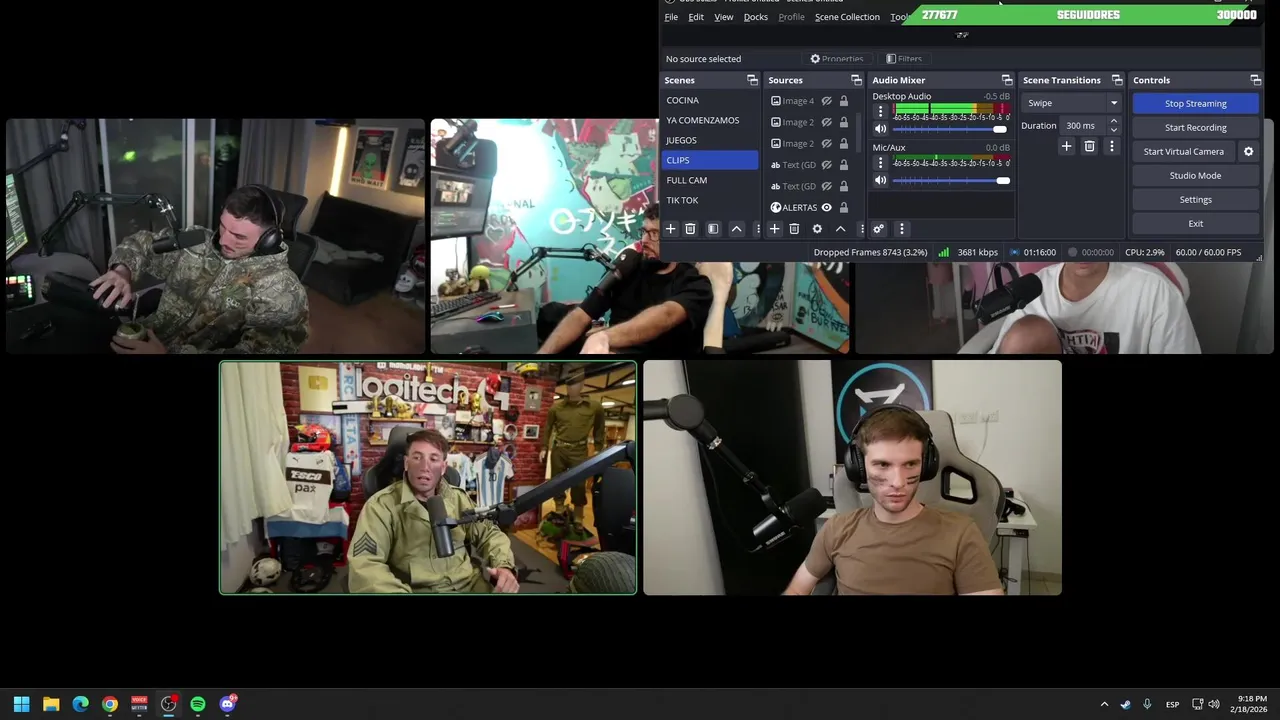Image resolution: width=1280 pixels, height=720 pixels.
Task: Unlock the Image 4 source
Action: (843, 101)
